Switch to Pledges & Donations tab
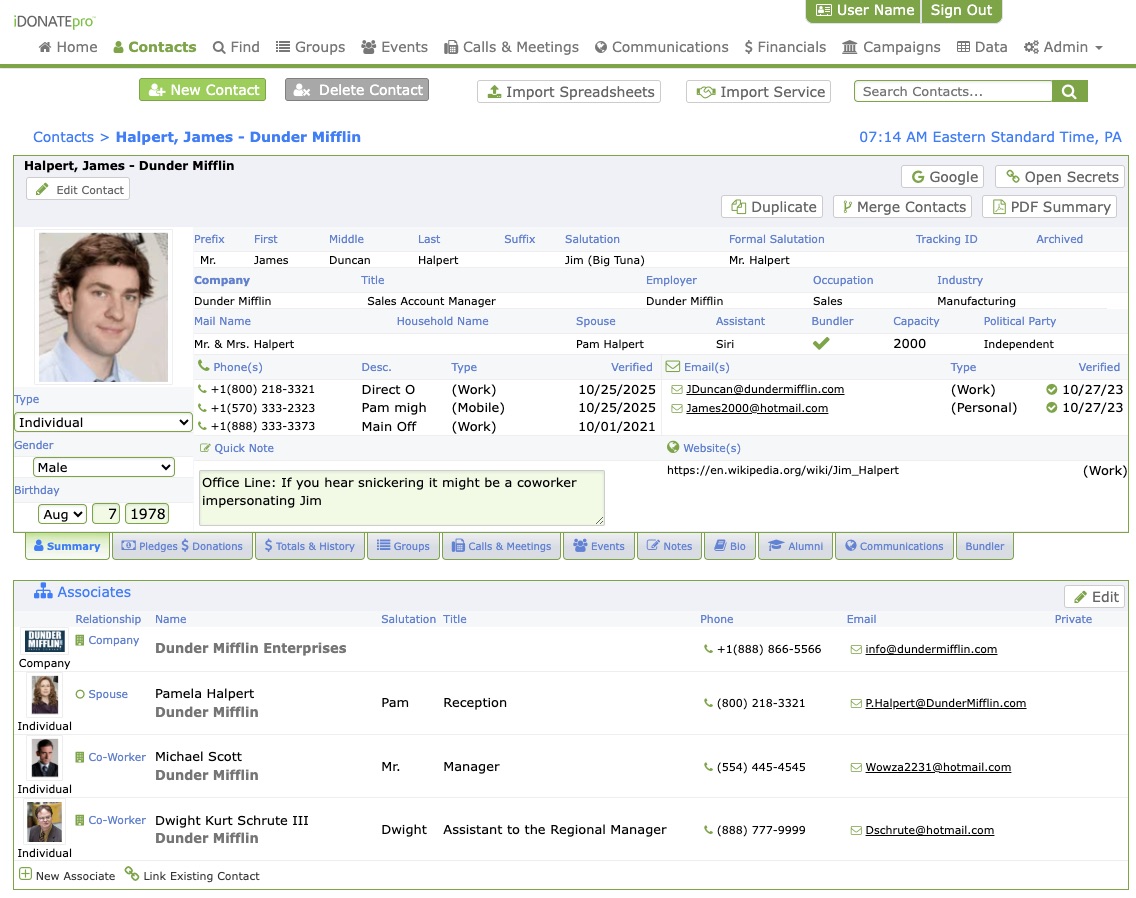The height and width of the screenshot is (898, 1136). [x=182, y=546]
